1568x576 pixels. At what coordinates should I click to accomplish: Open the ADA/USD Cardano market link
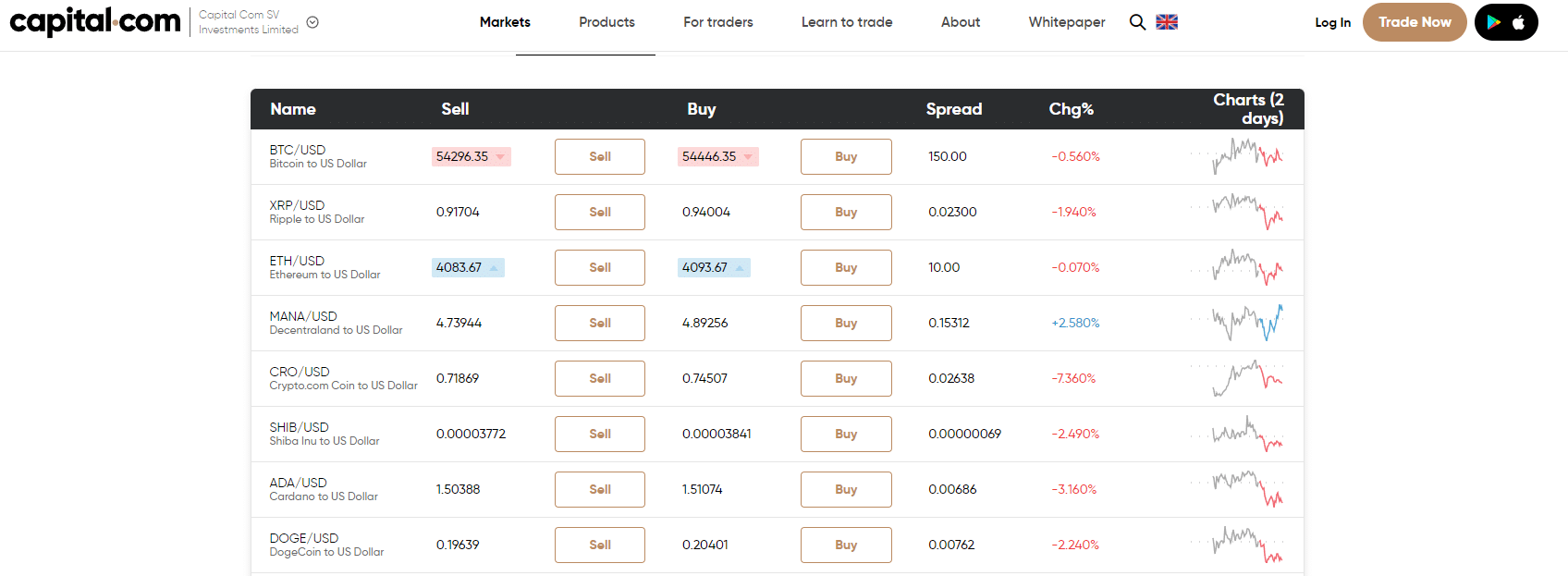point(324,489)
